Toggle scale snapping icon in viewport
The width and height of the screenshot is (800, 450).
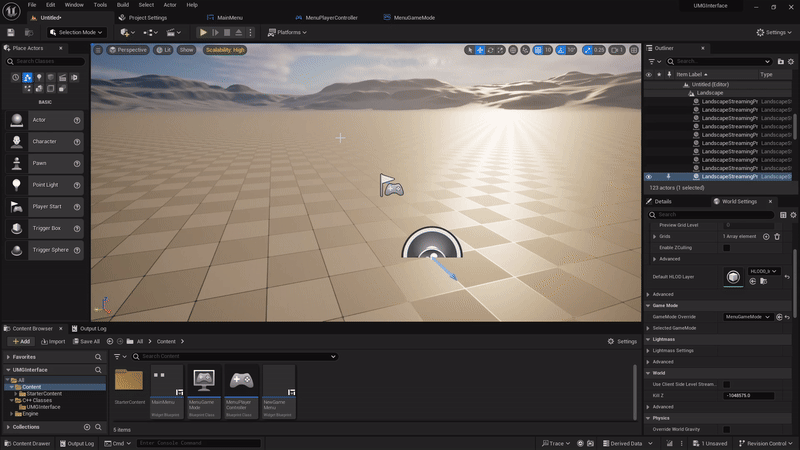click(588, 50)
